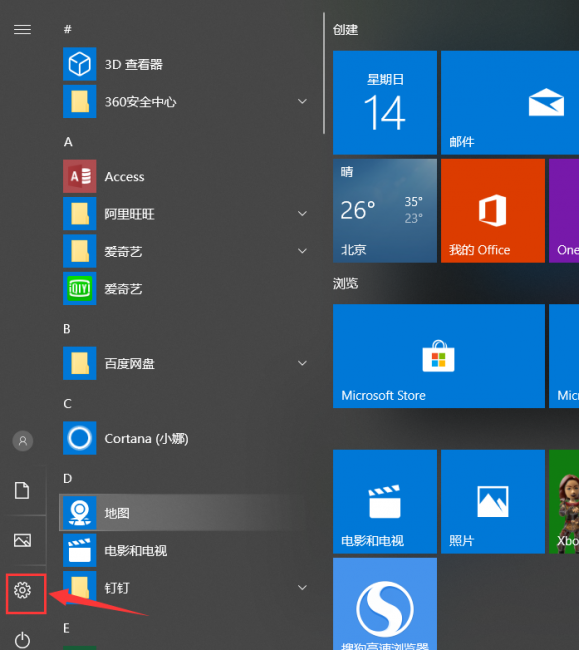Click the app list scrollbar
The height and width of the screenshot is (650, 579).
(x=324, y=73)
